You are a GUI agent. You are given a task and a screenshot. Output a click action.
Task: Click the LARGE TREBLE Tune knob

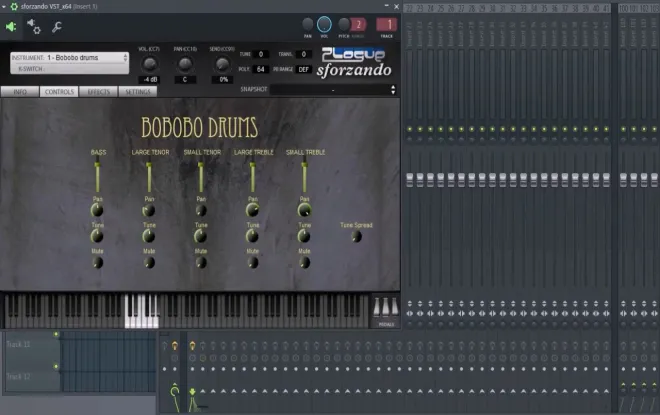[x=253, y=236]
